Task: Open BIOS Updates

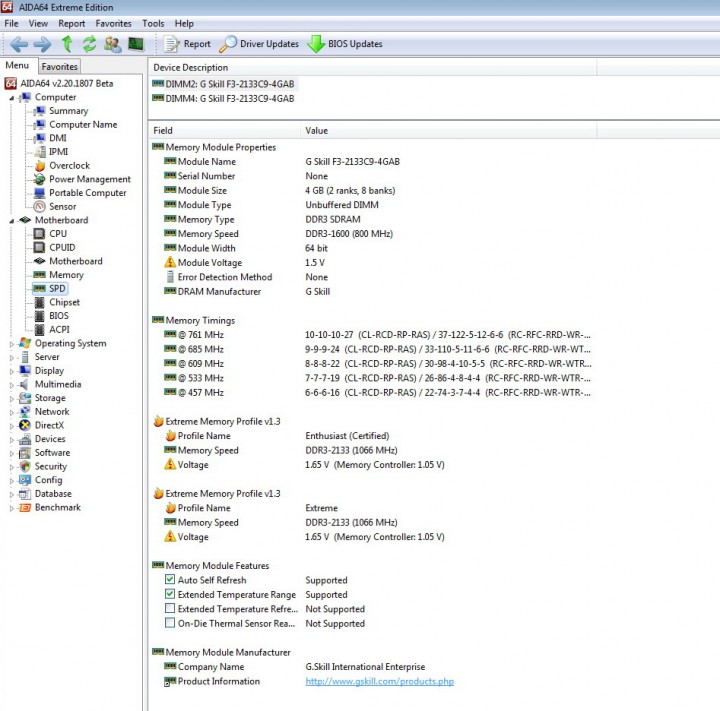Action: click(345, 44)
